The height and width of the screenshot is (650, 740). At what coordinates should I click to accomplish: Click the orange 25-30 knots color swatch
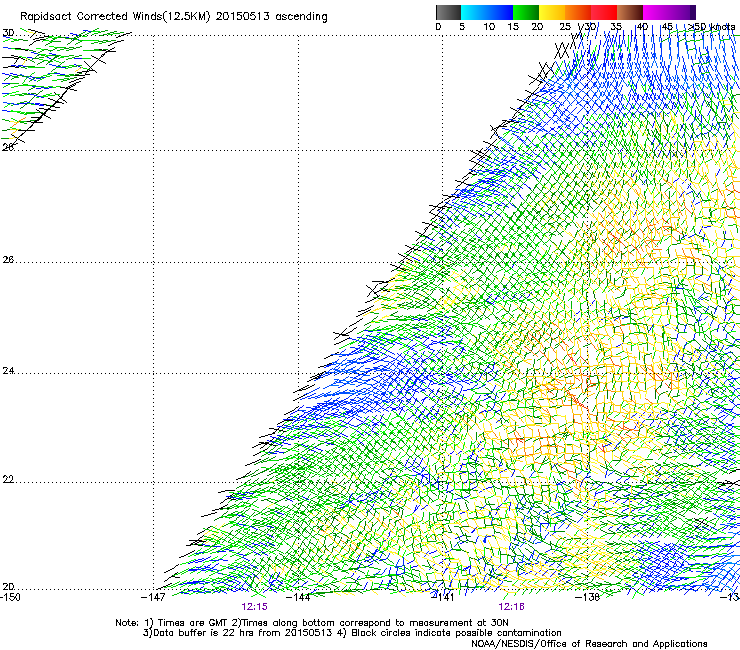(578, 12)
